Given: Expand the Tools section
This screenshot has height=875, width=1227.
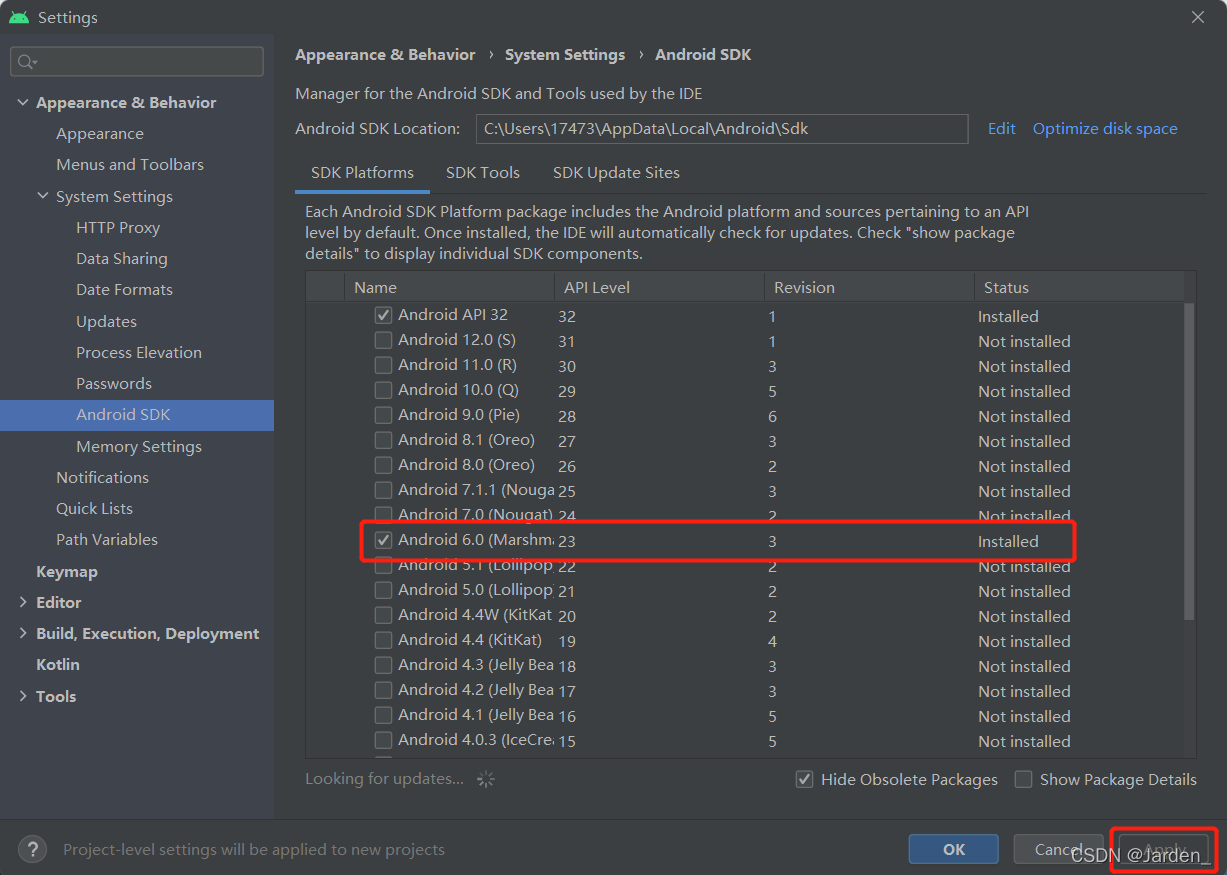Looking at the screenshot, I should point(23,696).
